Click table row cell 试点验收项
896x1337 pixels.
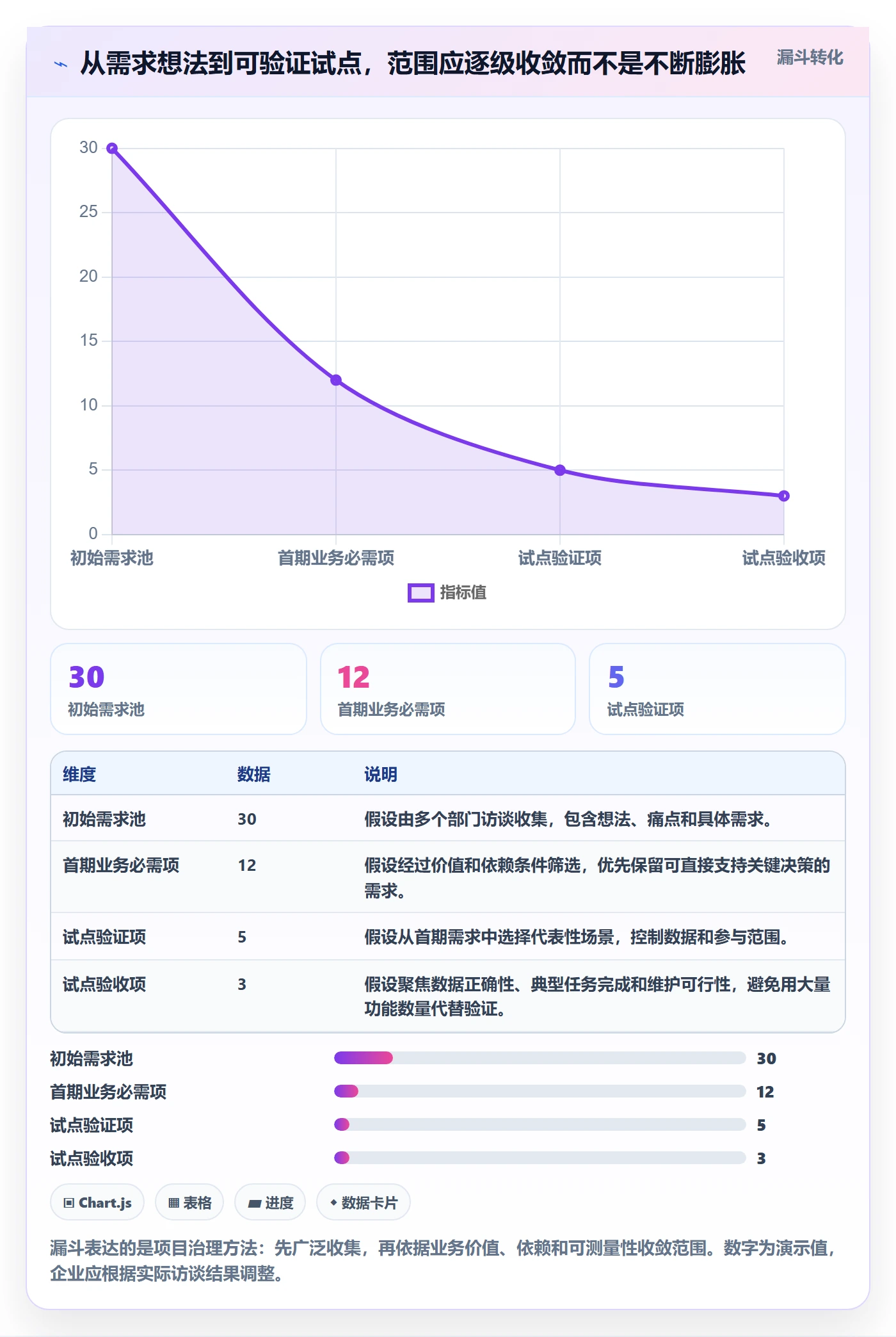tap(104, 984)
